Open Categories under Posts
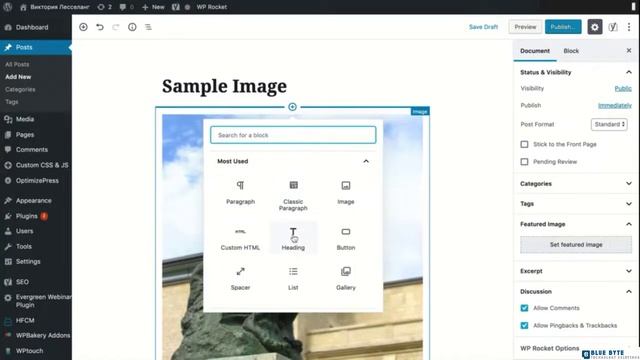The width and height of the screenshot is (640, 360). (x=20, y=89)
